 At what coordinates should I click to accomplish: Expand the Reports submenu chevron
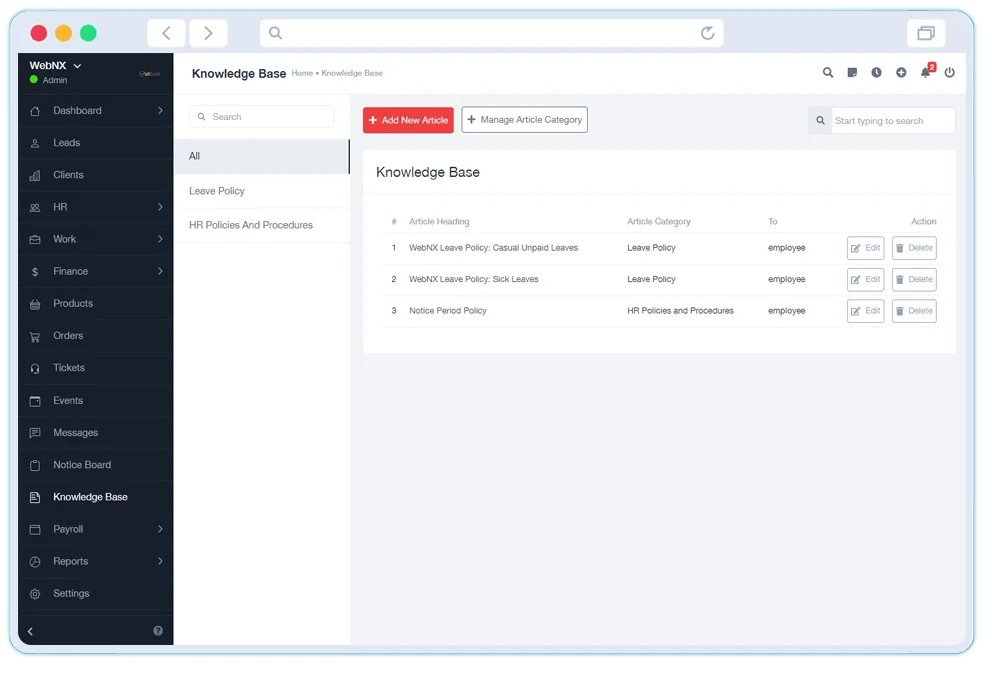(x=160, y=562)
